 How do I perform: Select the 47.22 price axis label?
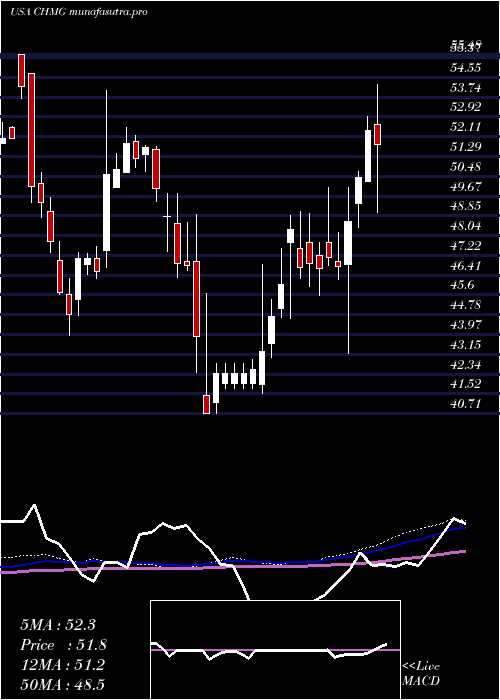pos(466,246)
